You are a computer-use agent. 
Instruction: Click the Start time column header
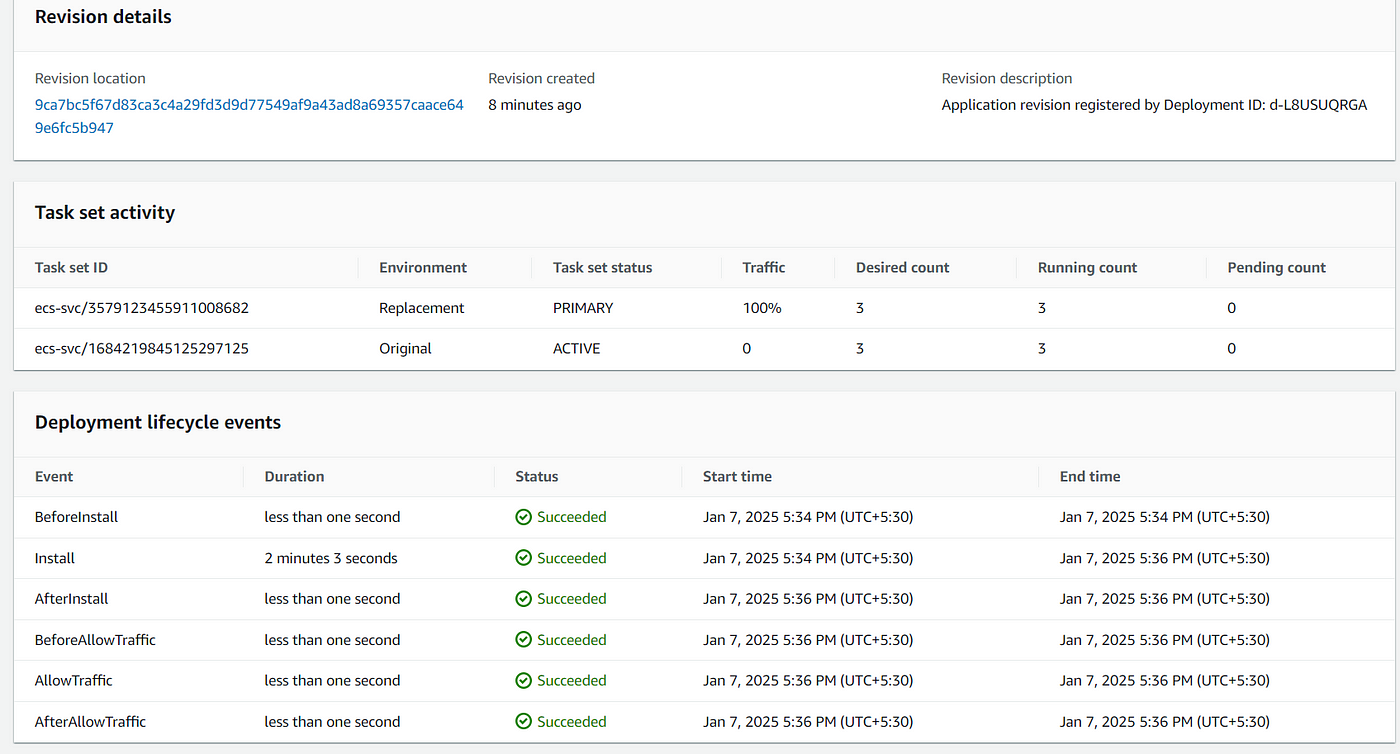pyautogui.click(x=738, y=476)
